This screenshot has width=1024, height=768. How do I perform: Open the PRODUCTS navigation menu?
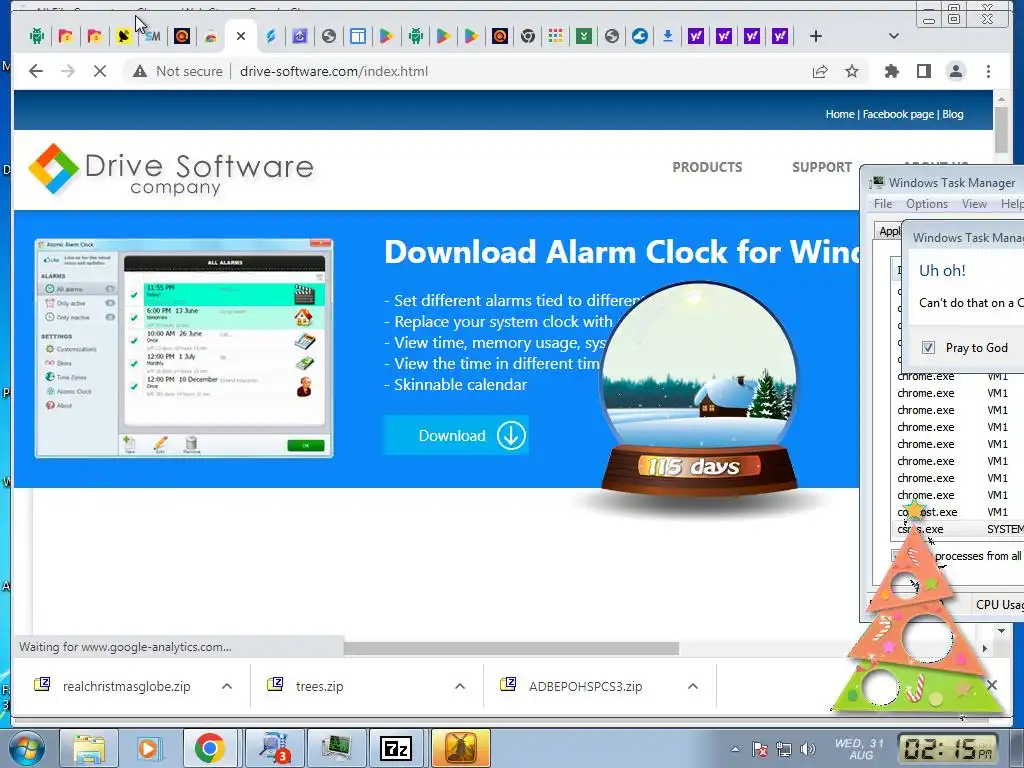tap(707, 167)
